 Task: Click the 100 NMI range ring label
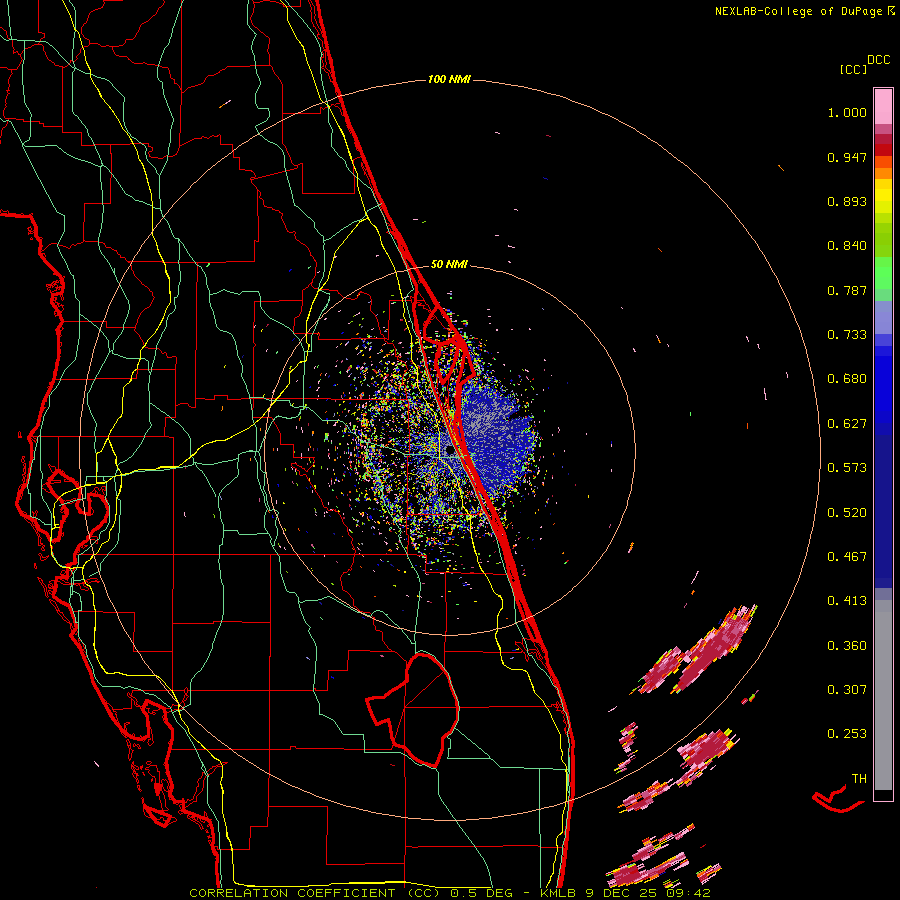pyautogui.click(x=449, y=79)
